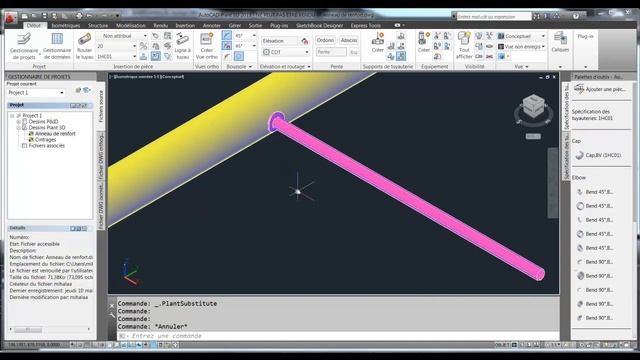Screen dimensions: 640x360
Task: Select Anneau de renfort drawing
Action: point(55,133)
